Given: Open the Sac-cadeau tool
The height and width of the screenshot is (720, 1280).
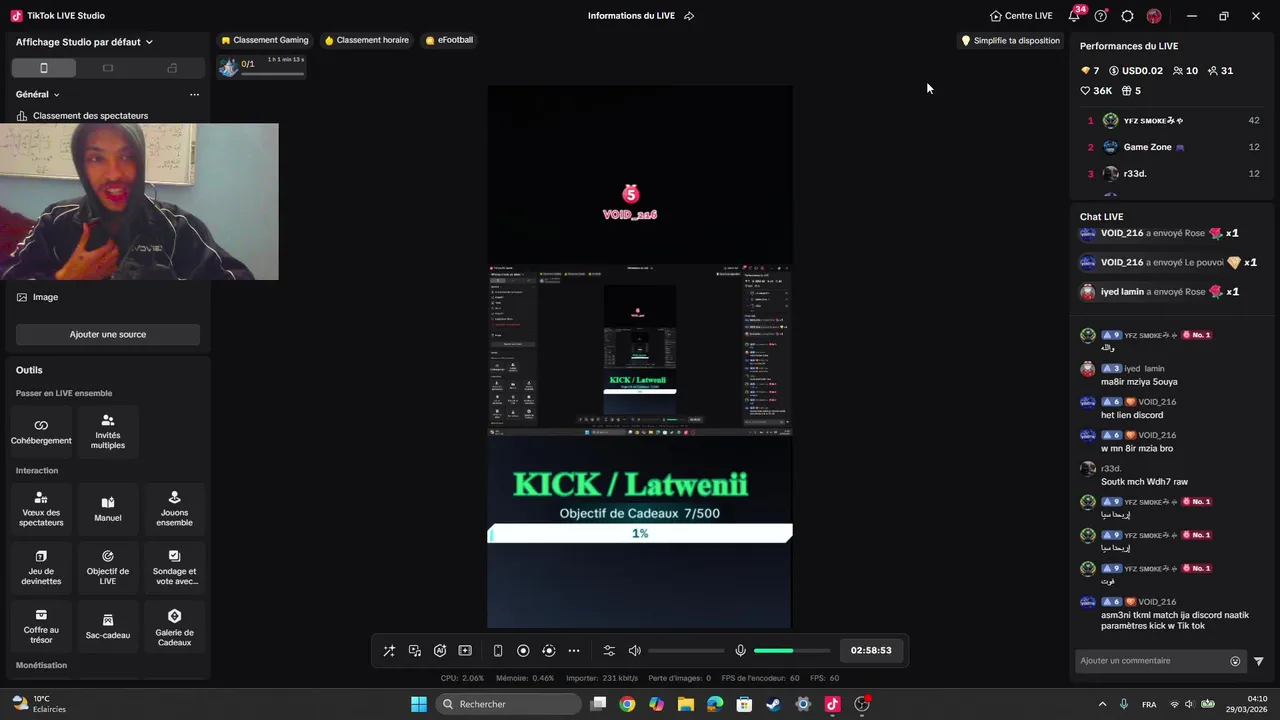Looking at the screenshot, I should coord(108,627).
